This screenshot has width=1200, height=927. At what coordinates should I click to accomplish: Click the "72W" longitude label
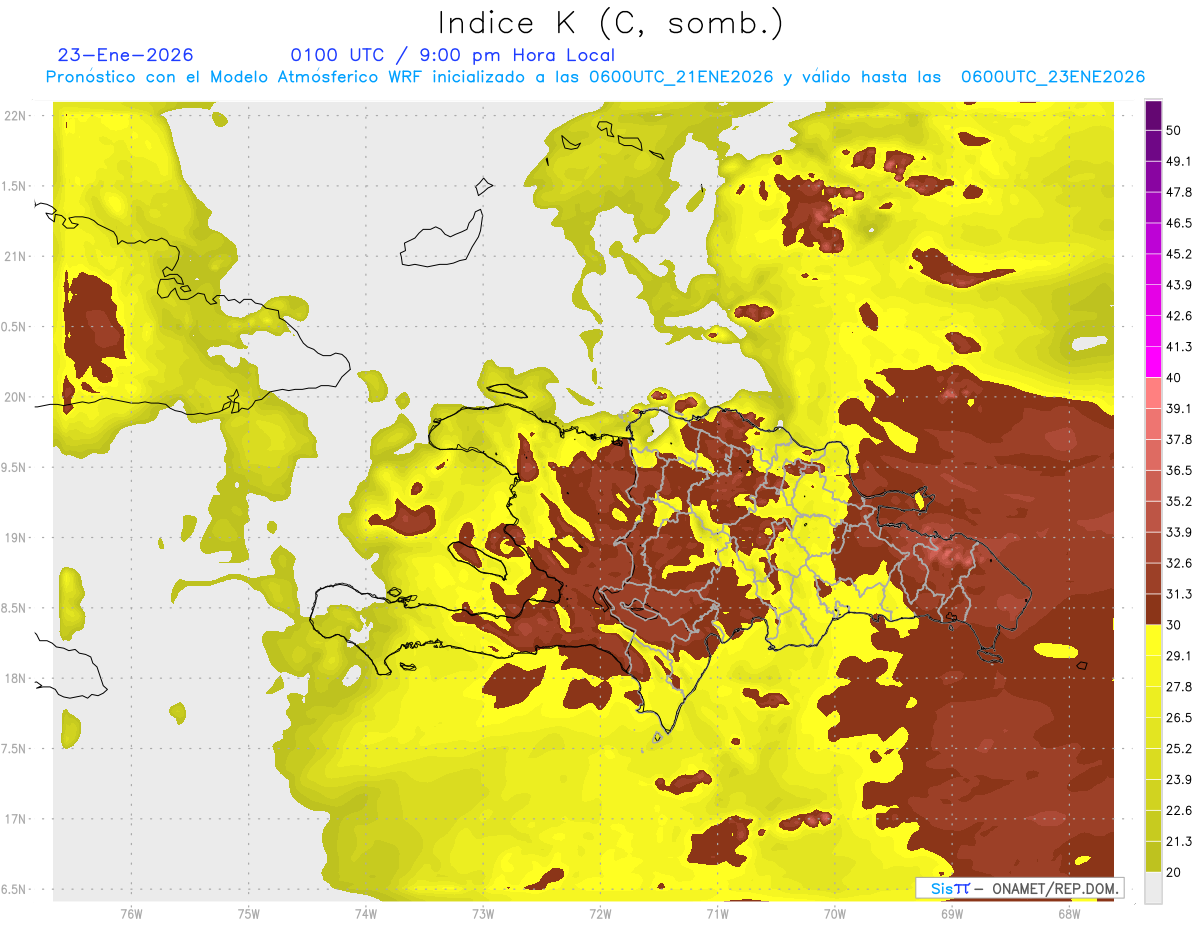tap(600, 913)
